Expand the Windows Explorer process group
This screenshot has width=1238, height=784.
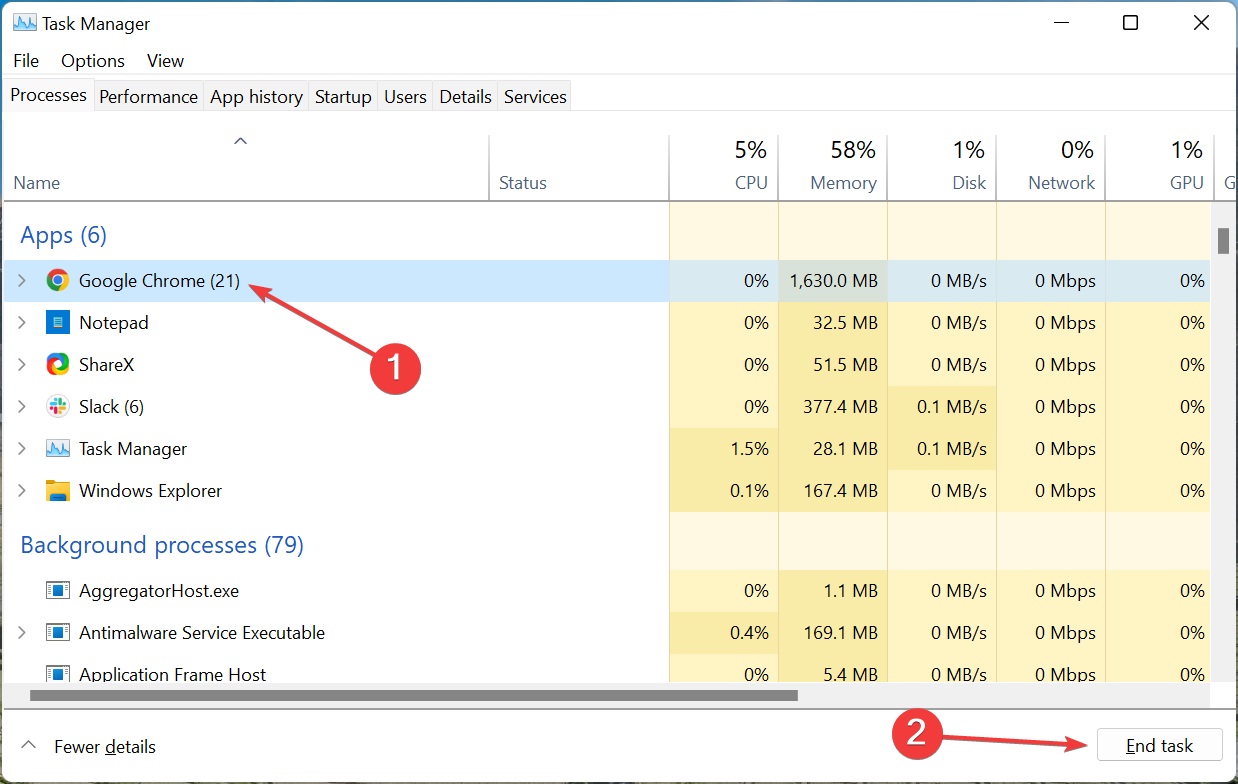(22, 491)
